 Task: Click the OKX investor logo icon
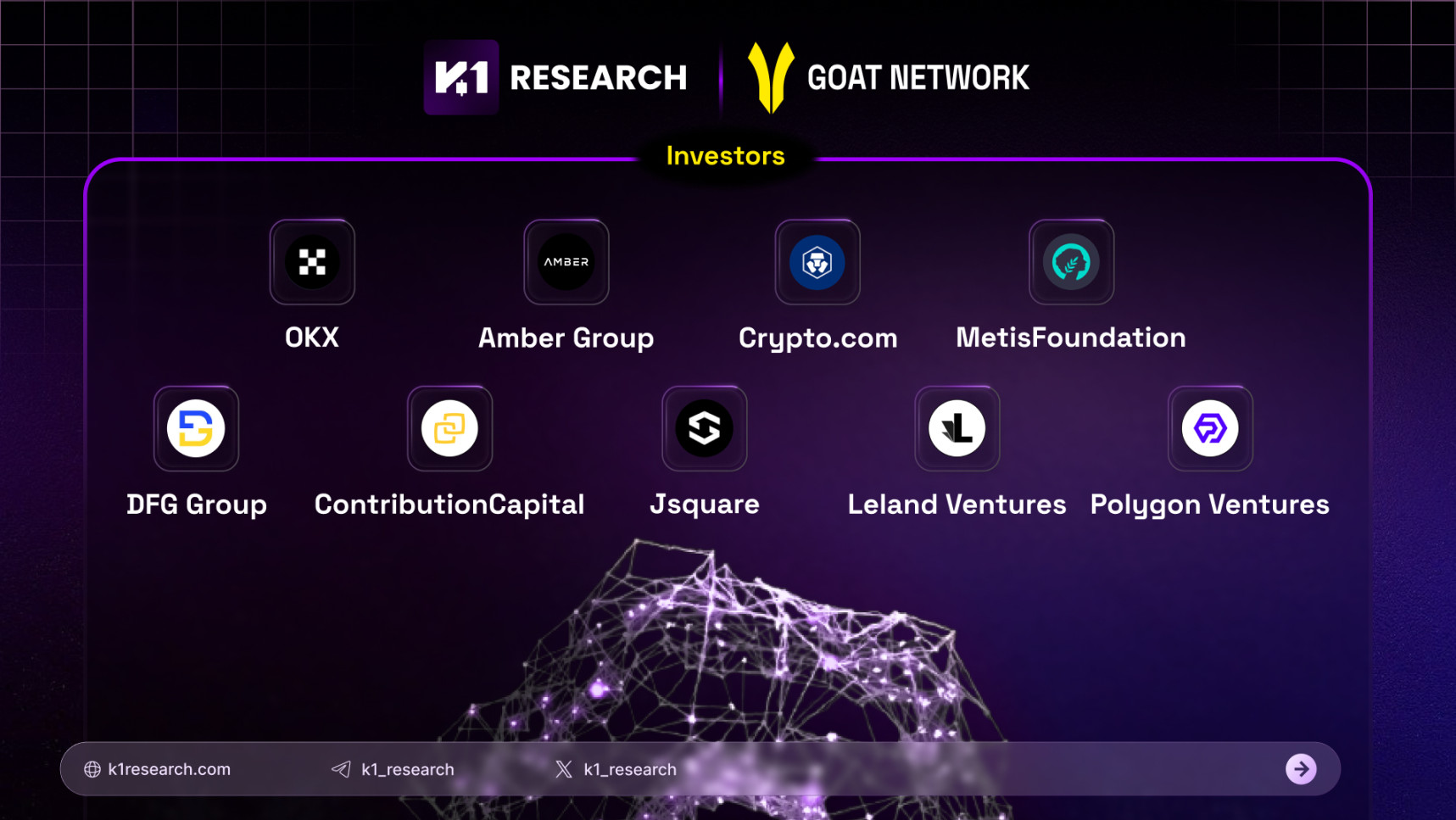point(312,262)
